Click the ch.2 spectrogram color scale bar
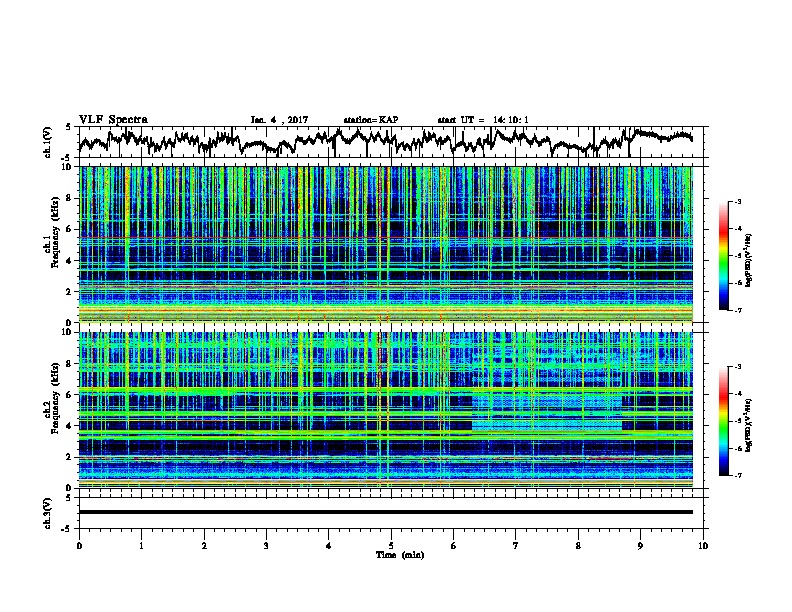 coord(723,421)
